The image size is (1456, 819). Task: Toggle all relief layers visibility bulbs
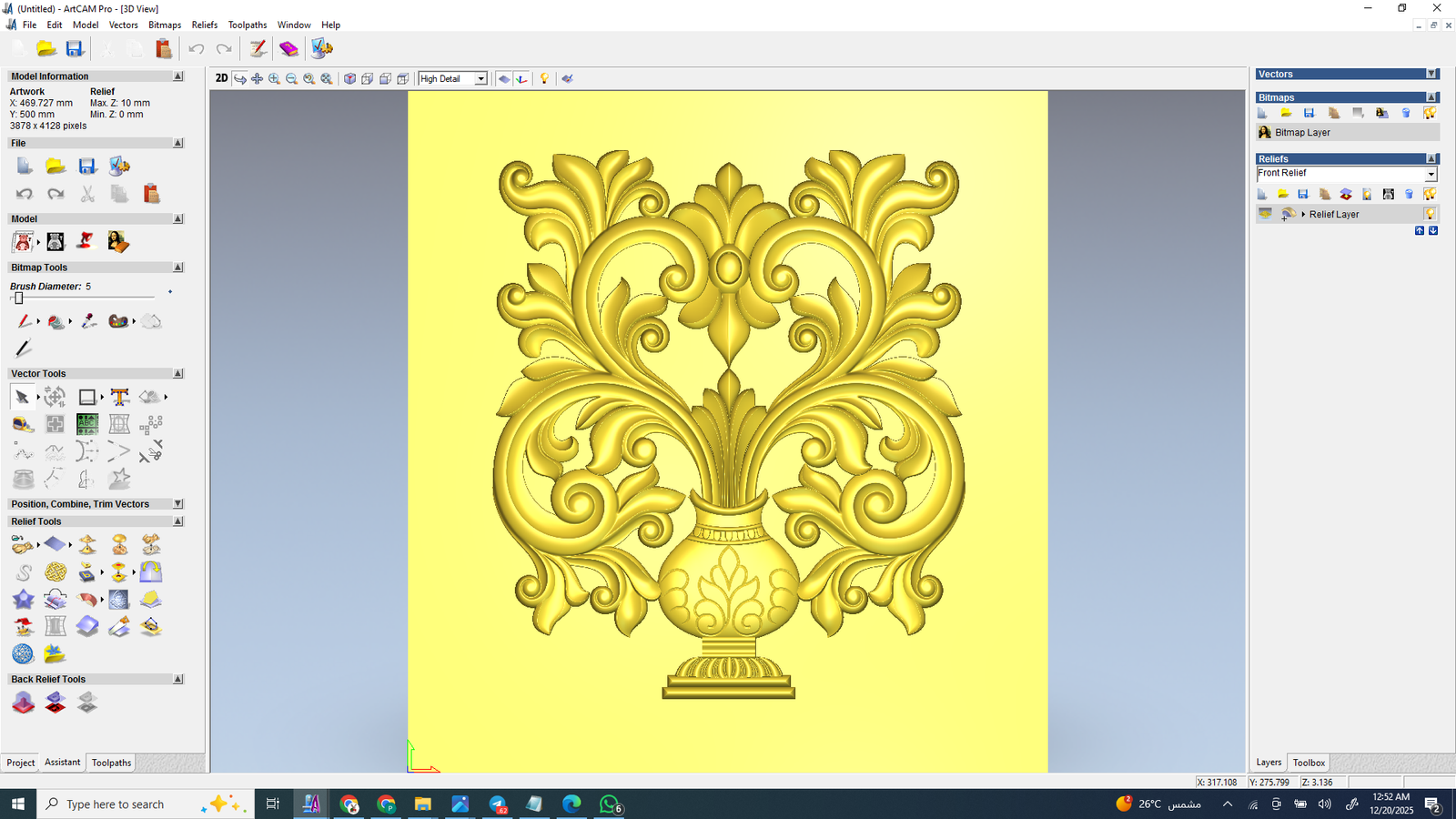pyautogui.click(x=1430, y=194)
